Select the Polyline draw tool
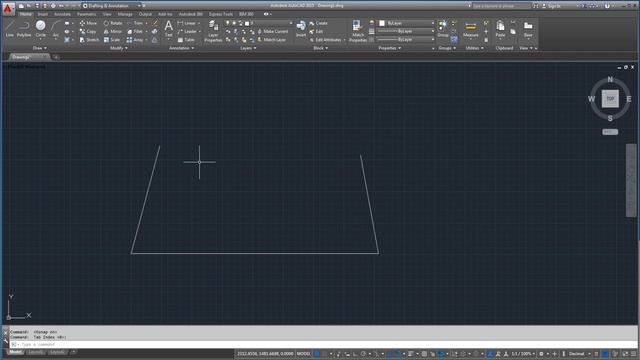 coord(24,29)
